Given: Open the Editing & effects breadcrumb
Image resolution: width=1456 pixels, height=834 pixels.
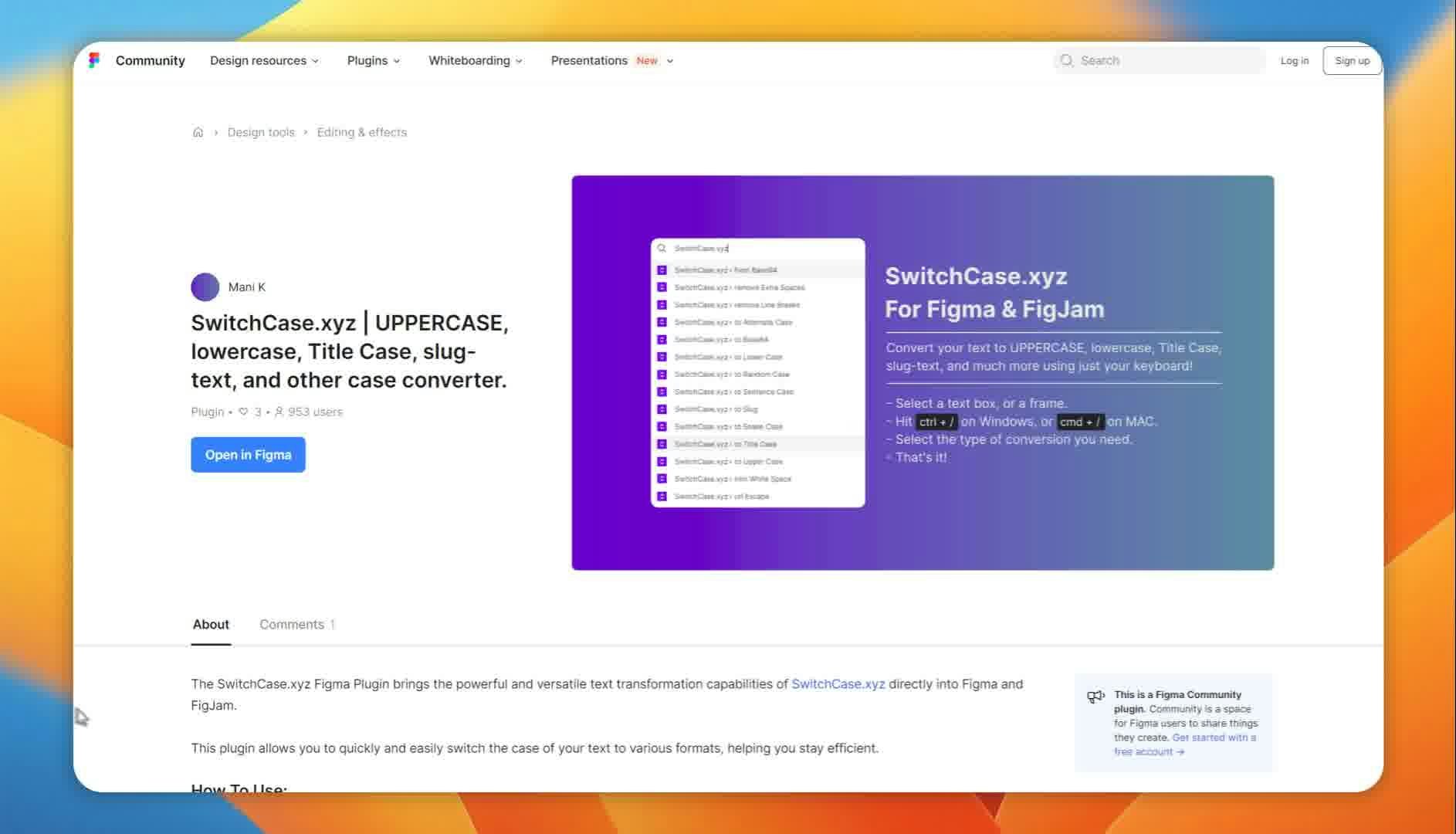Looking at the screenshot, I should pos(361,132).
